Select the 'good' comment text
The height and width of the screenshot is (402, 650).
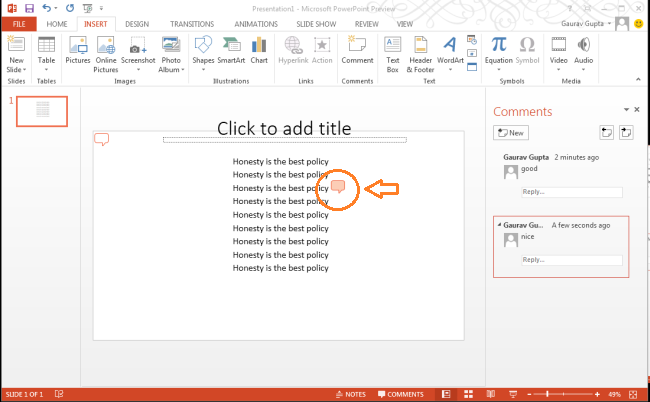click(529, 169)
